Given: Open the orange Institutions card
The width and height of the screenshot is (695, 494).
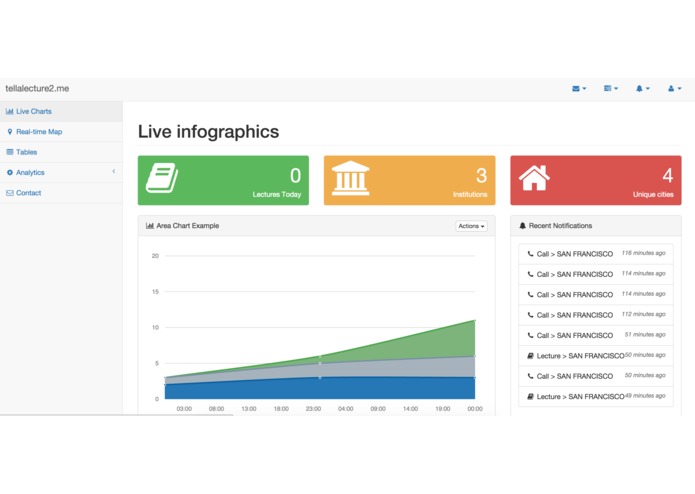Looking at the screenshot, I should pos(410,180).
